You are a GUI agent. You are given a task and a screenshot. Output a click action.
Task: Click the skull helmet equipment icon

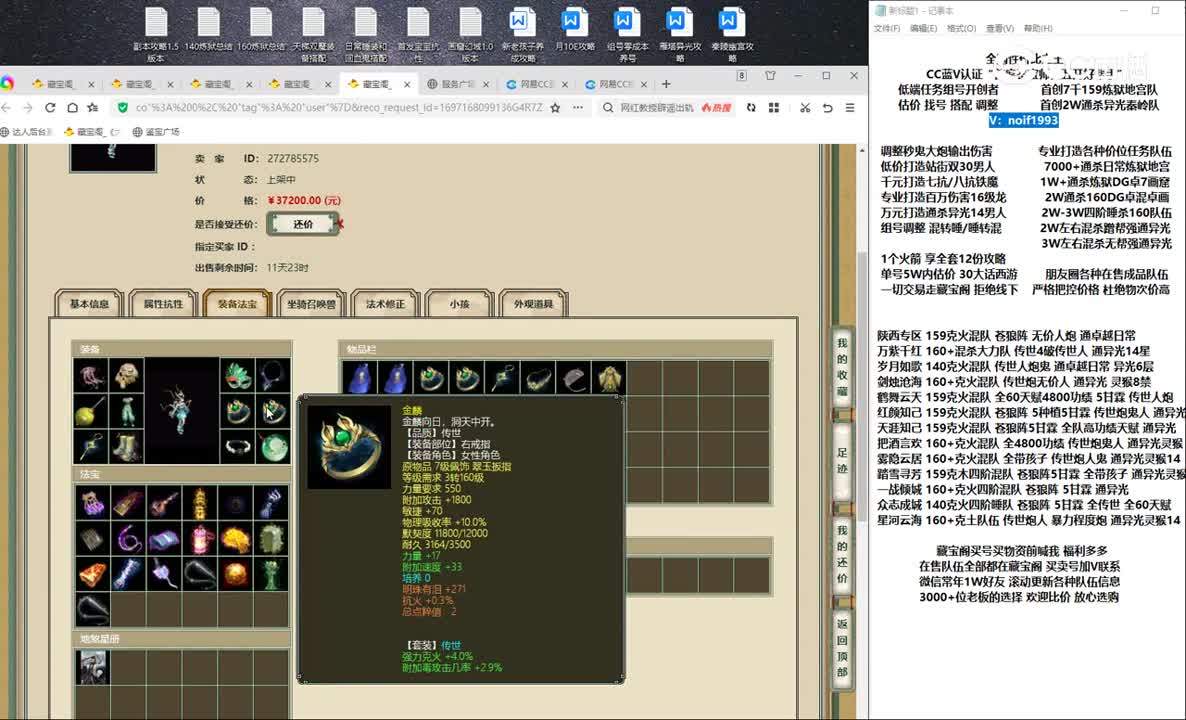127,375
